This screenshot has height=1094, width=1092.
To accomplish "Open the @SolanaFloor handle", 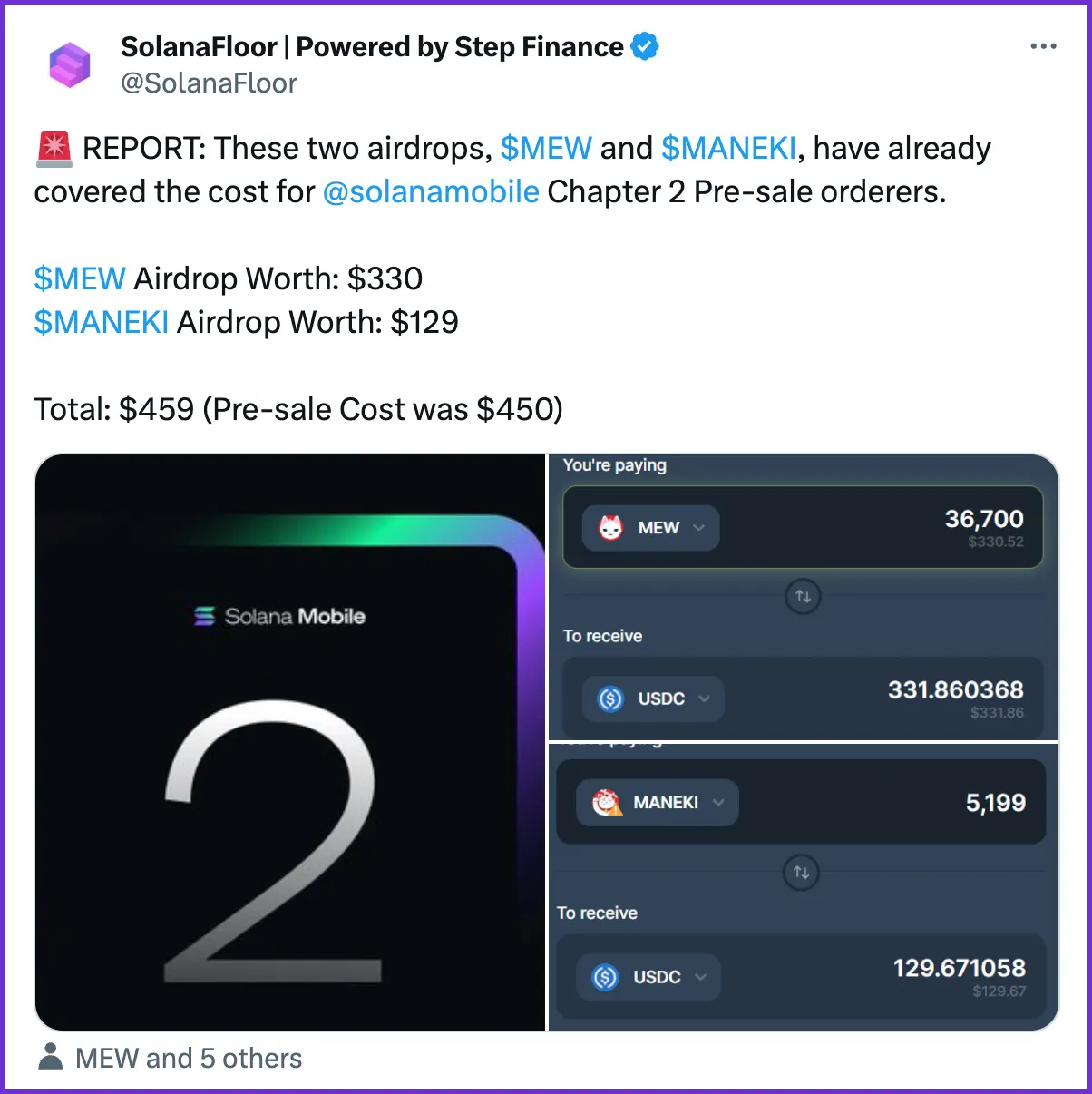I will [209, 83].
